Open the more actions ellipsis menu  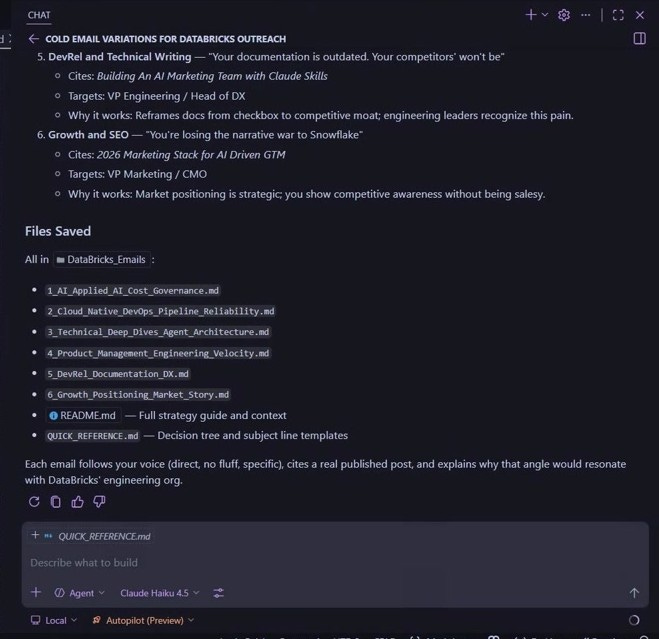click(x=585, y=15)
